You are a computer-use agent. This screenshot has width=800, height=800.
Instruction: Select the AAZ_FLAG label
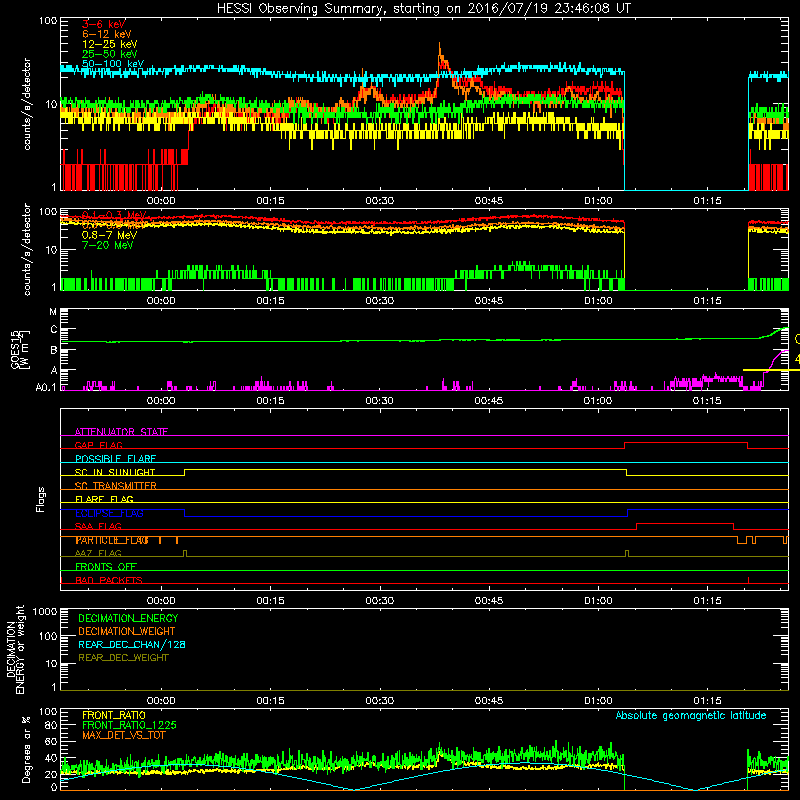click(98, 553)
